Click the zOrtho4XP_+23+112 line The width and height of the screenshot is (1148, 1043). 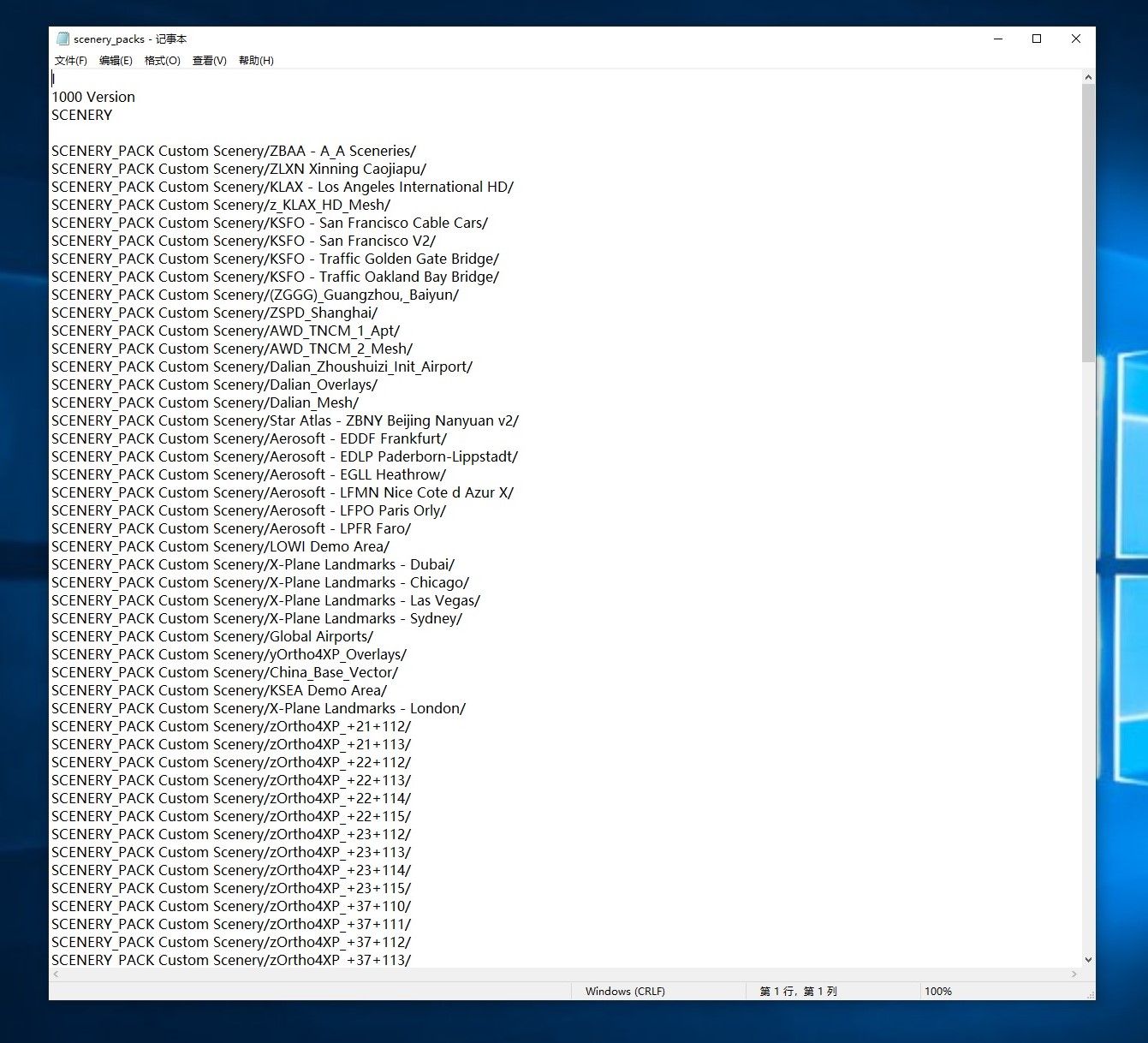[231, 834]
